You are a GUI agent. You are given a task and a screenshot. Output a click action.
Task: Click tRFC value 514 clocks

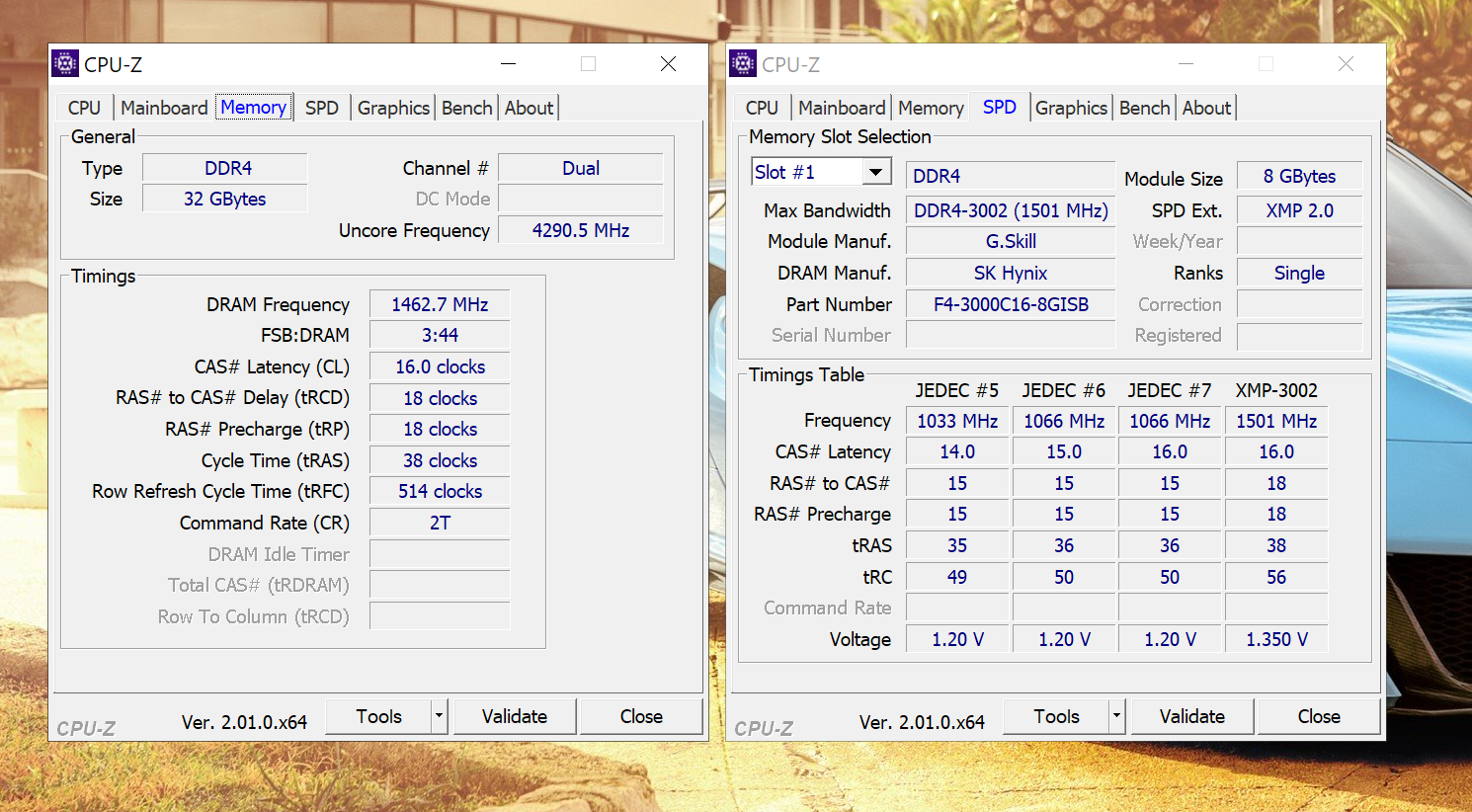point(440,491)
